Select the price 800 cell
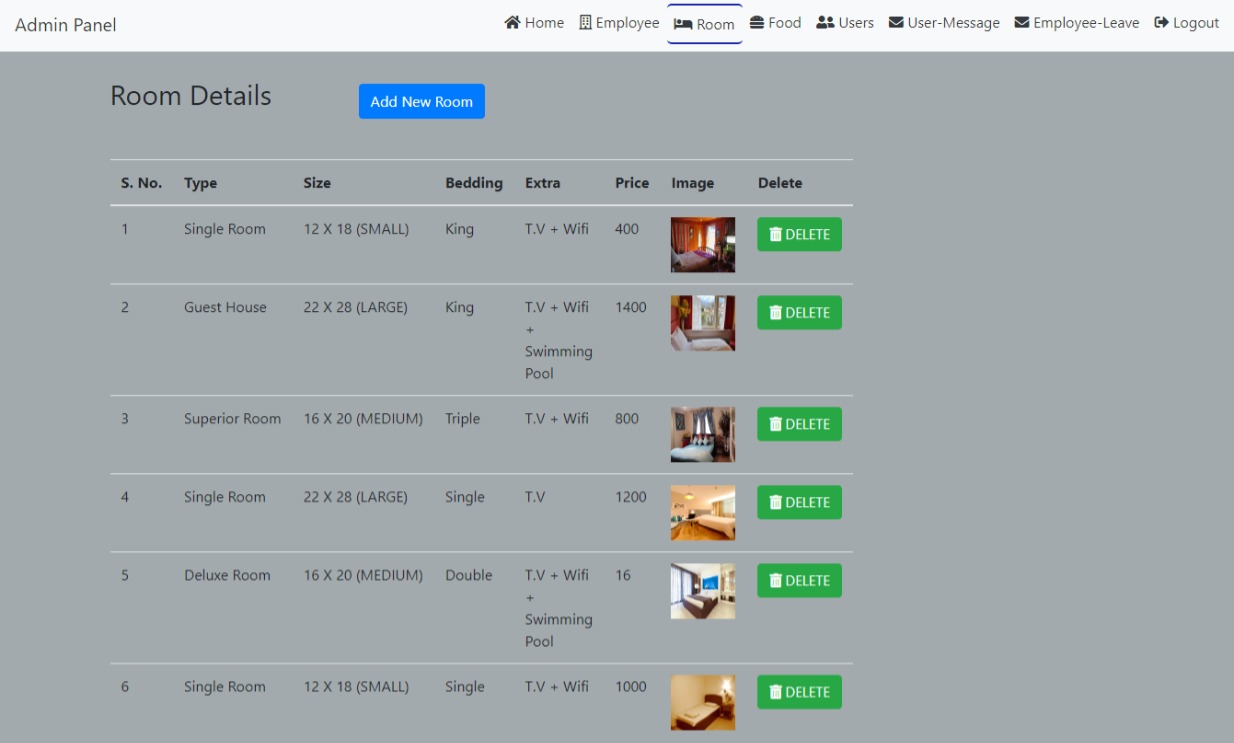The image size is (1234, 743). tap(627, 418)
